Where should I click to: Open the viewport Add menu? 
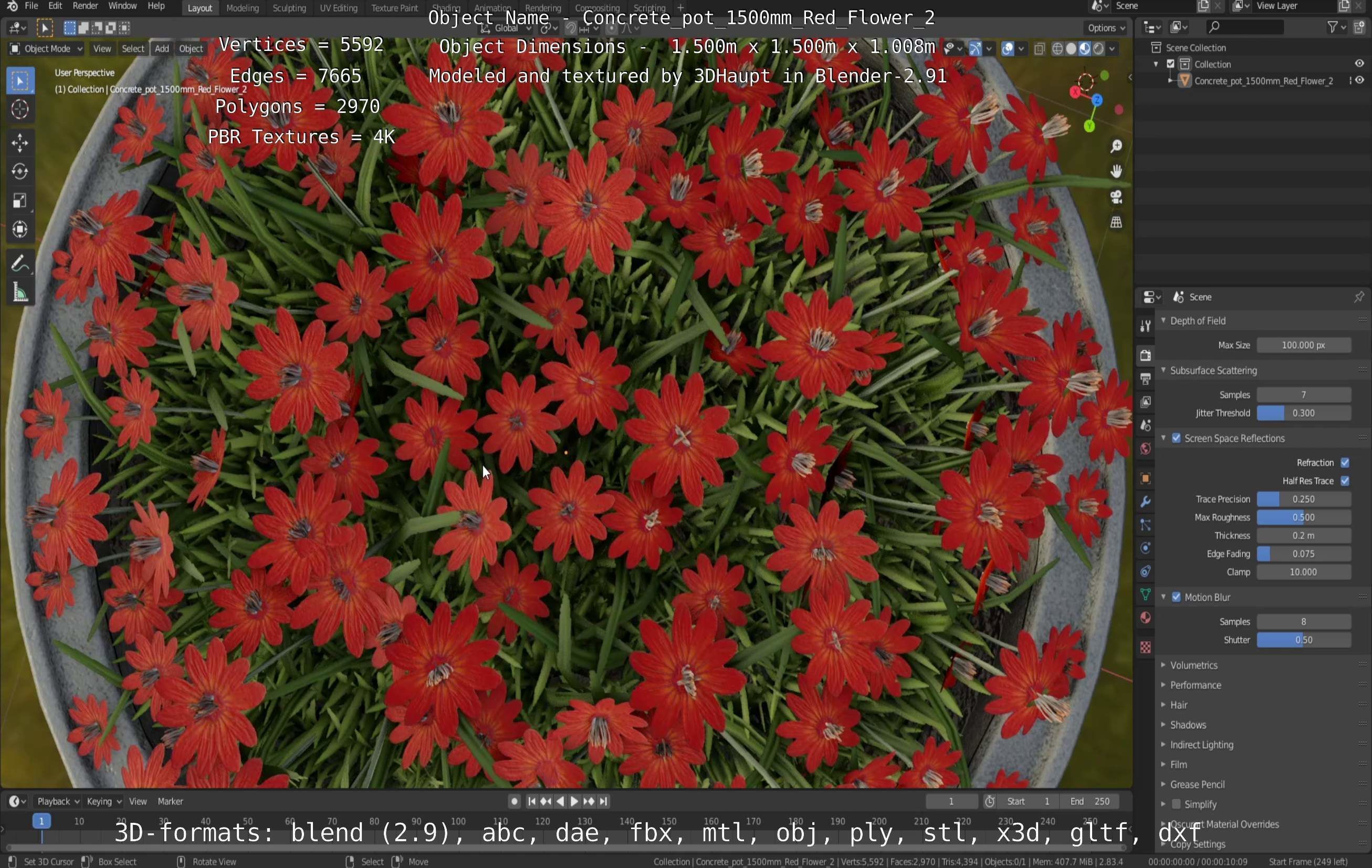point(162,49)
